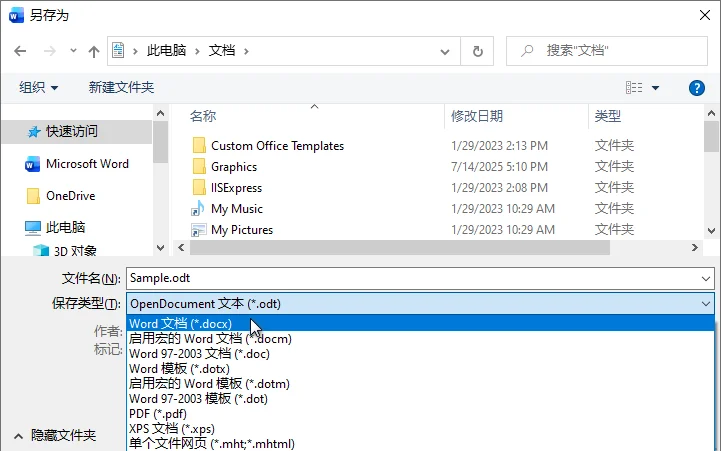Go up one folder level
Viewport: 721px width, 451px height.
pos(94,51)
